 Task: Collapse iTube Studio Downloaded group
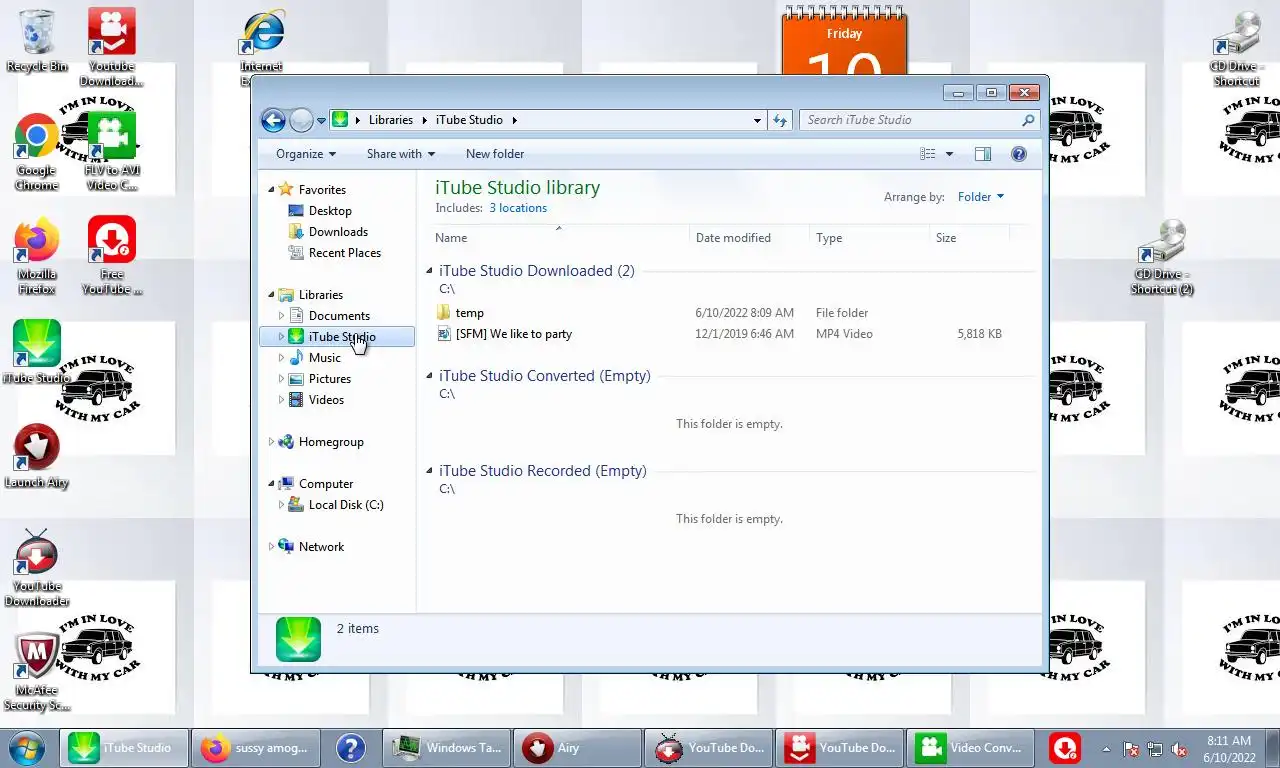coord(430,271)
